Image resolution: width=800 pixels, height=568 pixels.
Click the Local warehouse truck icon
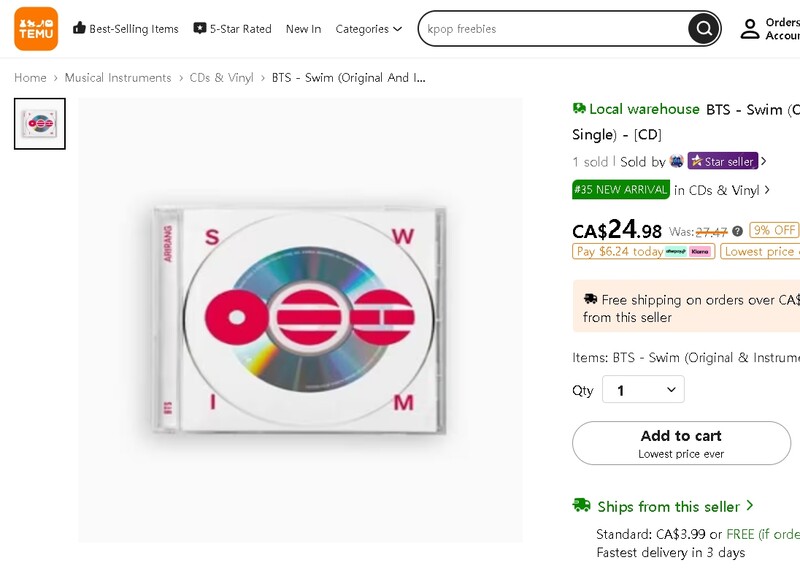pyautogui.click(x=579, y=108)
